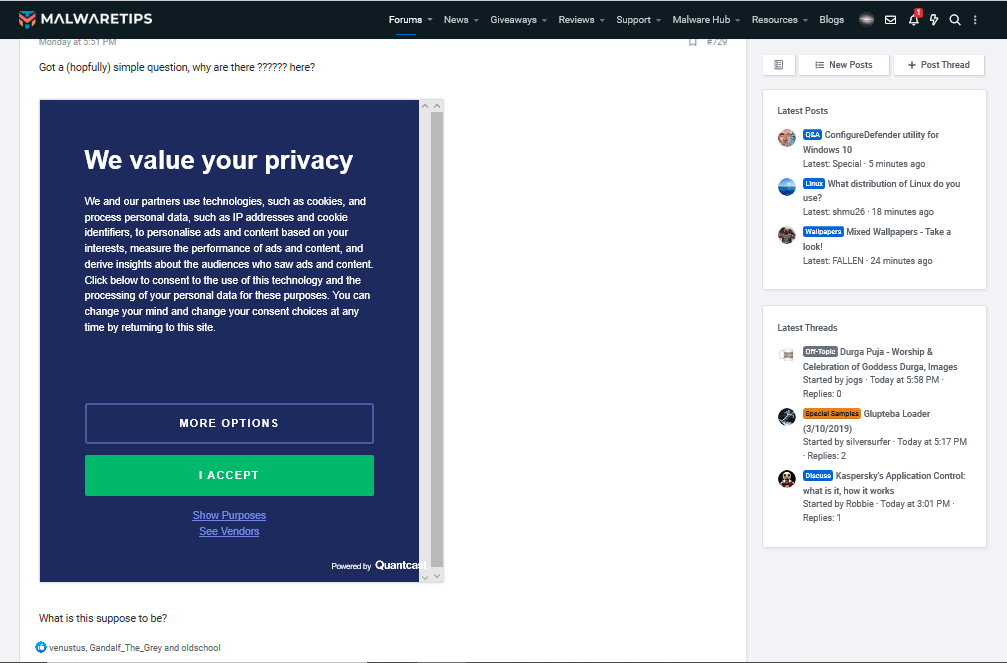Screen dimensions: 1007x663
Task: Open the inbox envelope icon
Action: [890, 20]
